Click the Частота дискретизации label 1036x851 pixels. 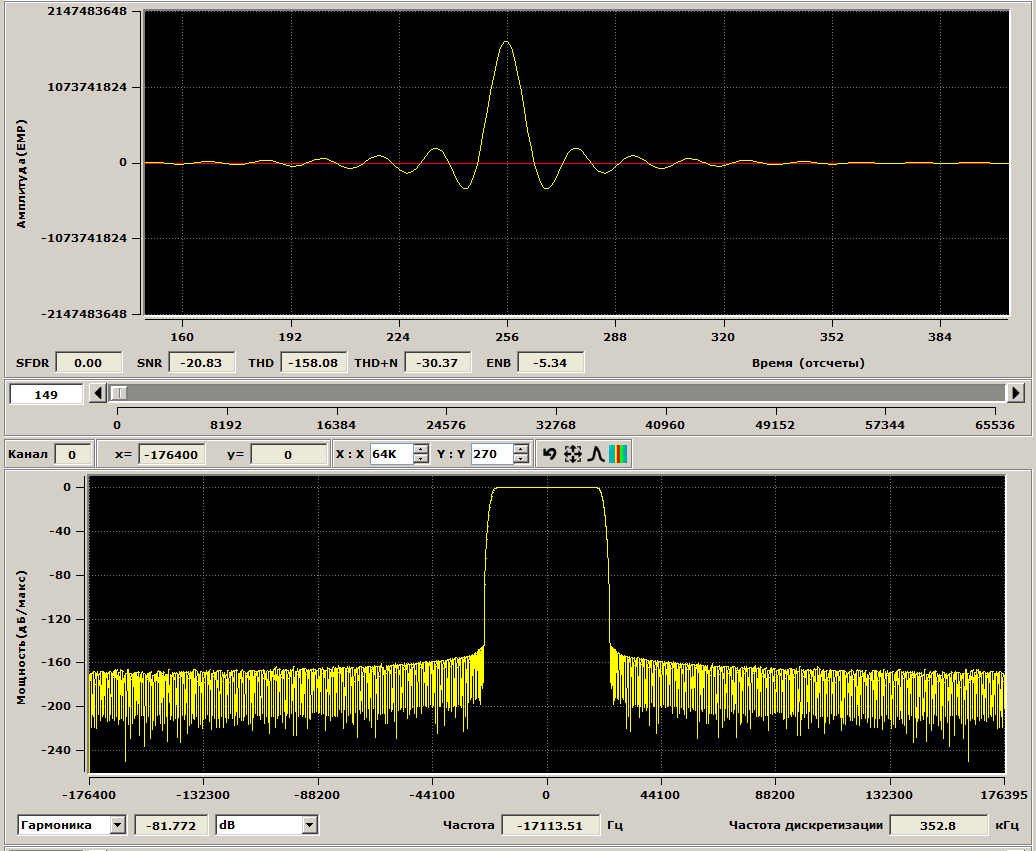805,825
